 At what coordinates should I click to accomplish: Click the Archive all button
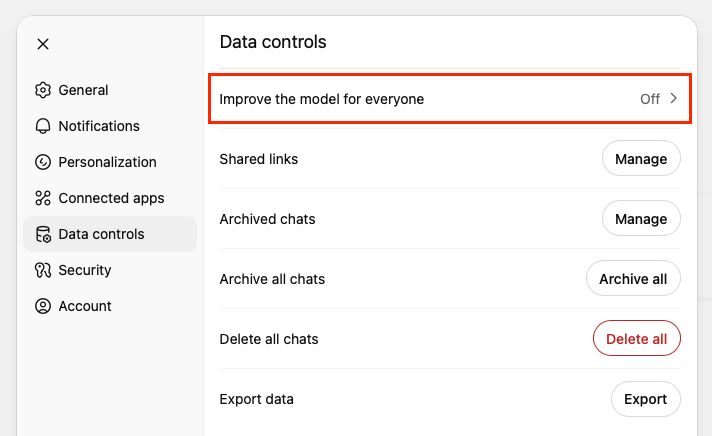pos(633,278)
